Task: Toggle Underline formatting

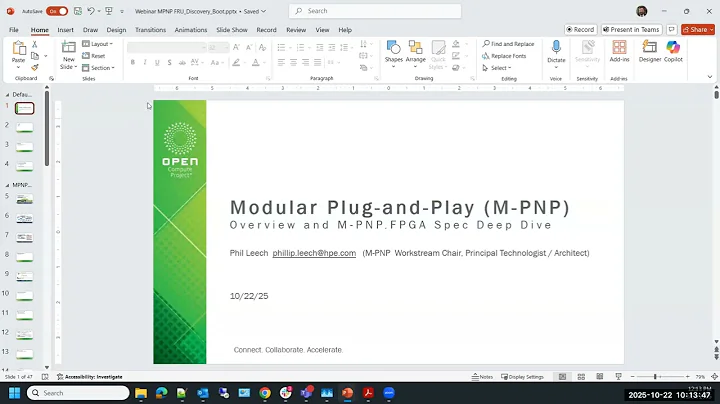Action: click(157, 62)
